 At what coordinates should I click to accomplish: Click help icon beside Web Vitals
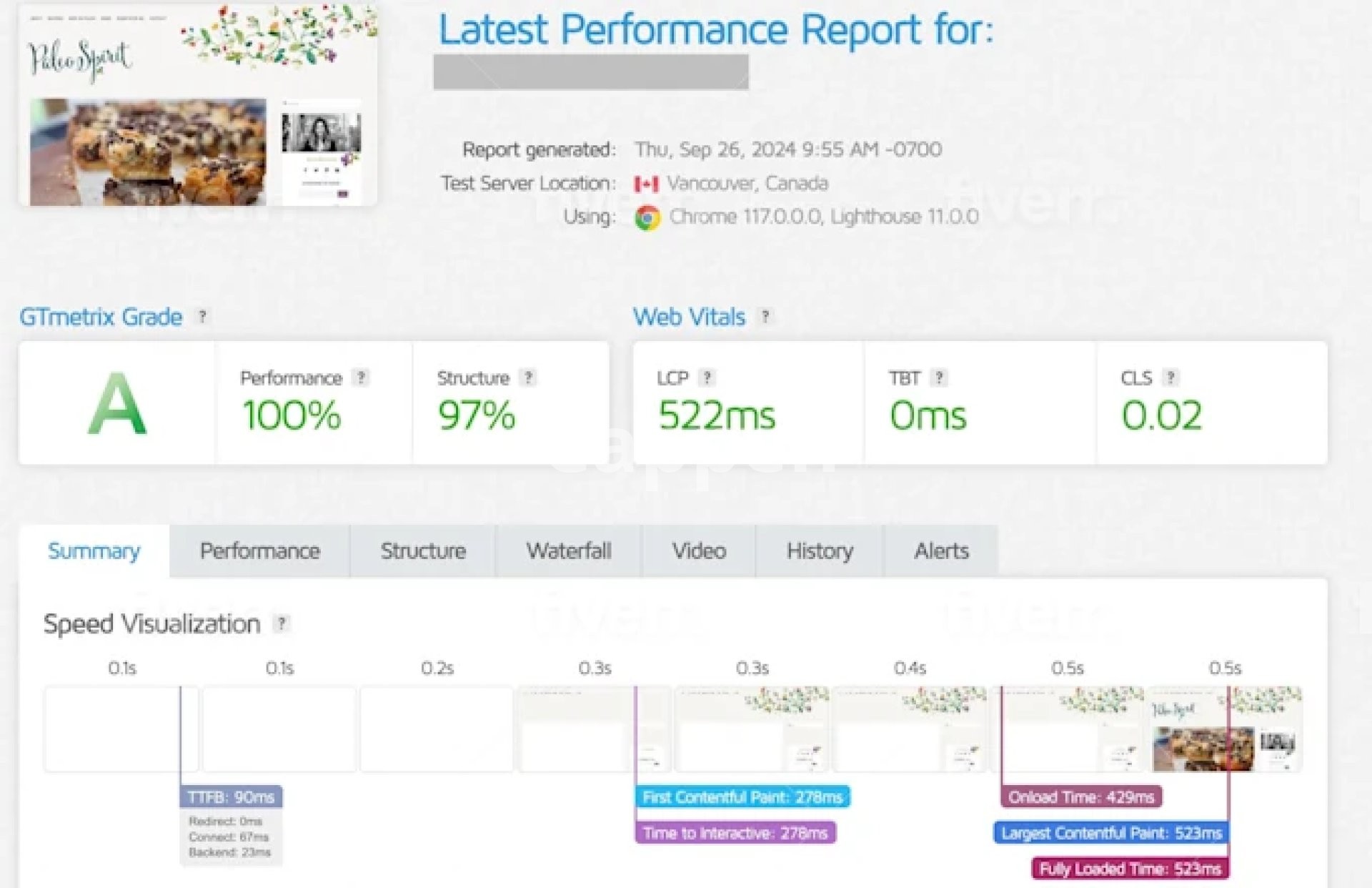click(x=765, y=316)
